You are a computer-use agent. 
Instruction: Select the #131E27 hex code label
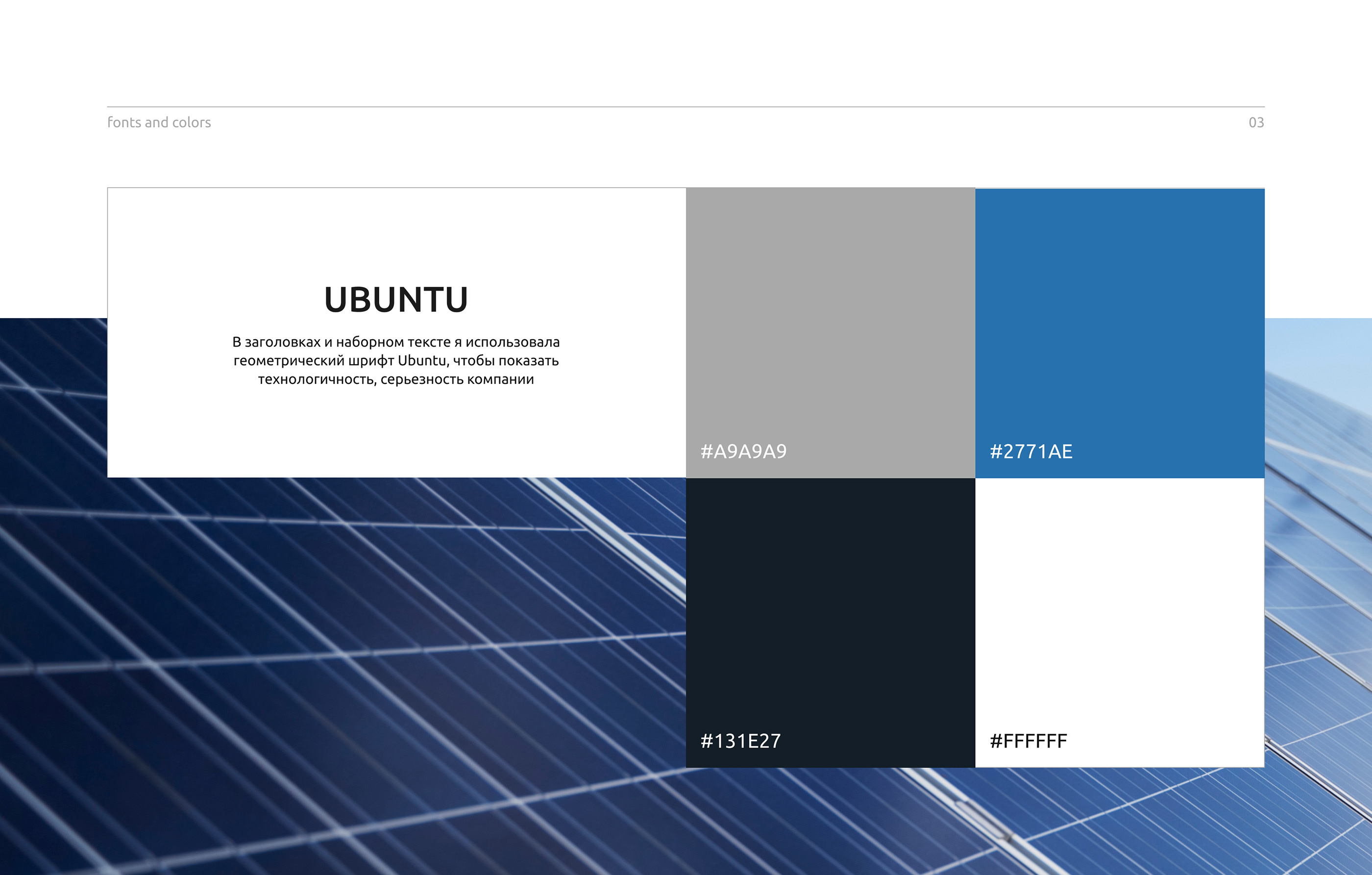point(740,741)
